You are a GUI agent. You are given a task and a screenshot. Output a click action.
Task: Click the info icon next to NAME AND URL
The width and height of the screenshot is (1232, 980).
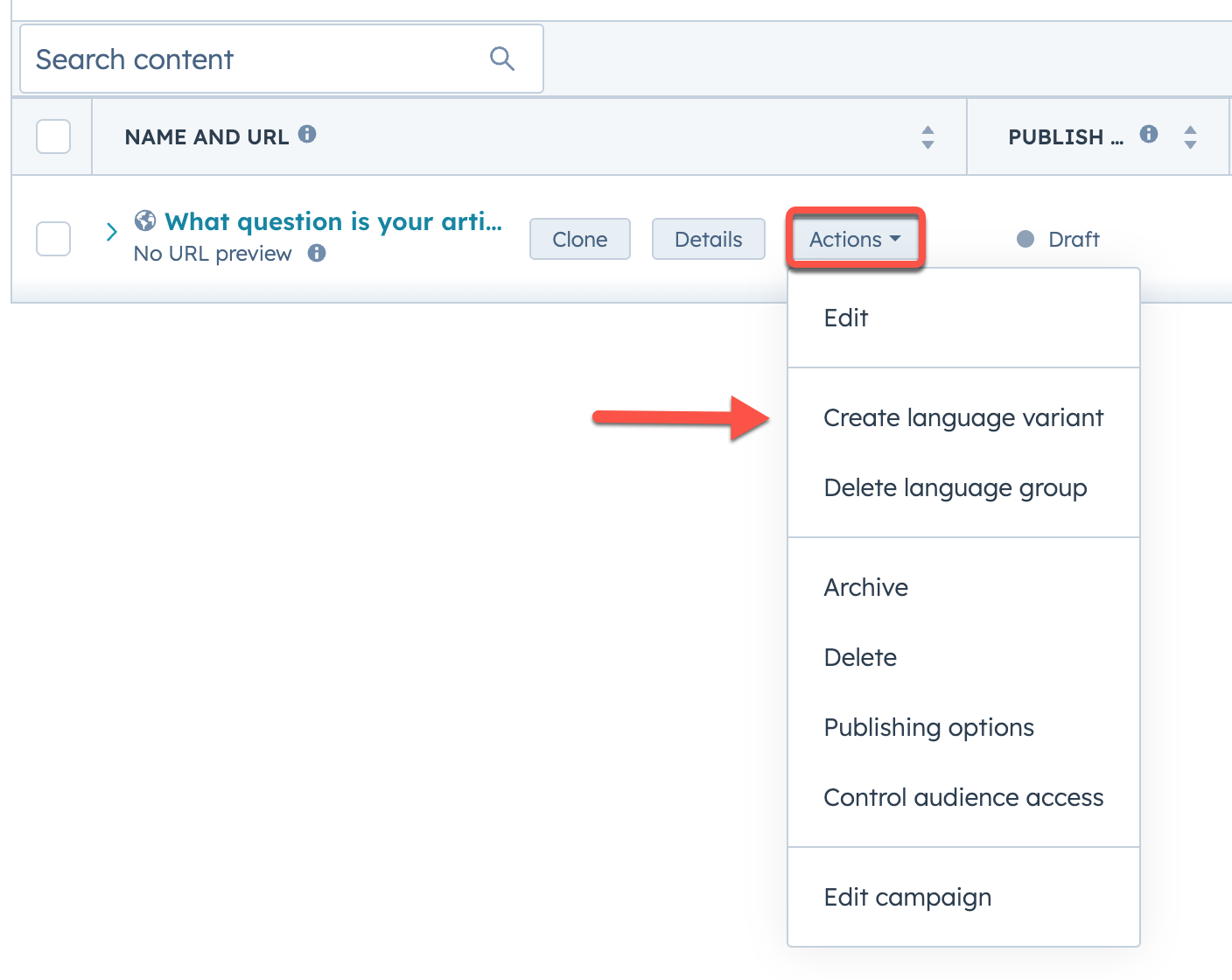308,135
